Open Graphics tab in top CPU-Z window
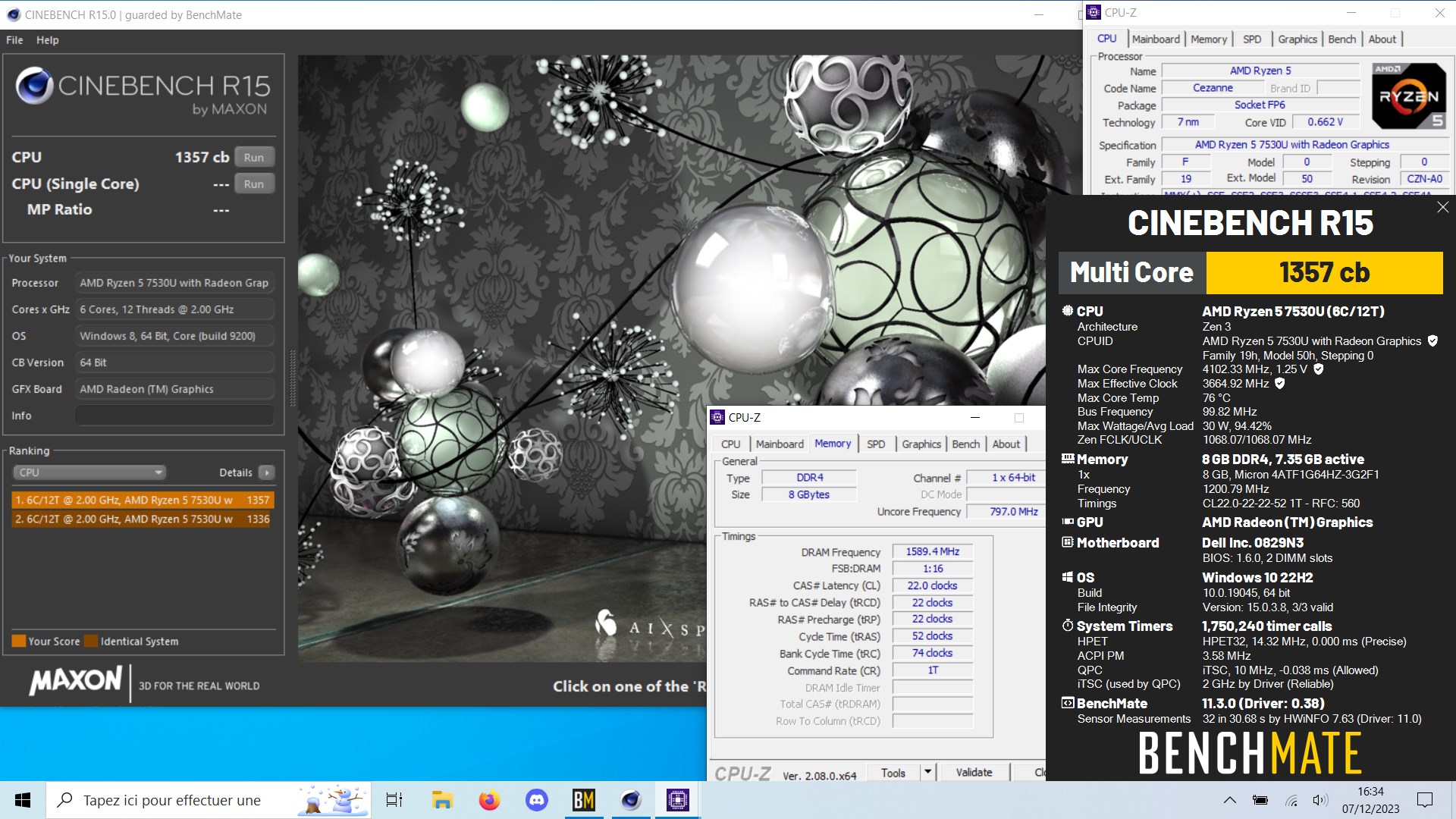 tap(1298, 39)
